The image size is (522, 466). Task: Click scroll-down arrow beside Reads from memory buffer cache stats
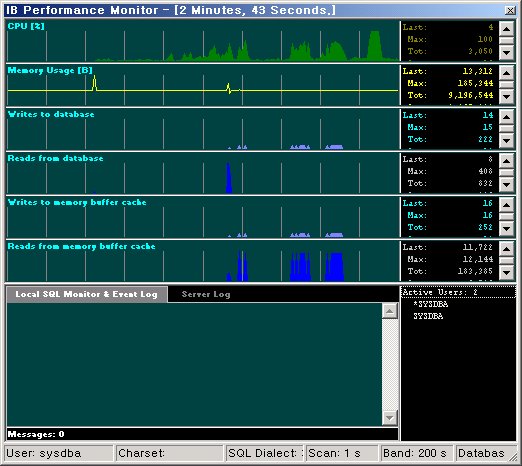click(x=506, y=272)
